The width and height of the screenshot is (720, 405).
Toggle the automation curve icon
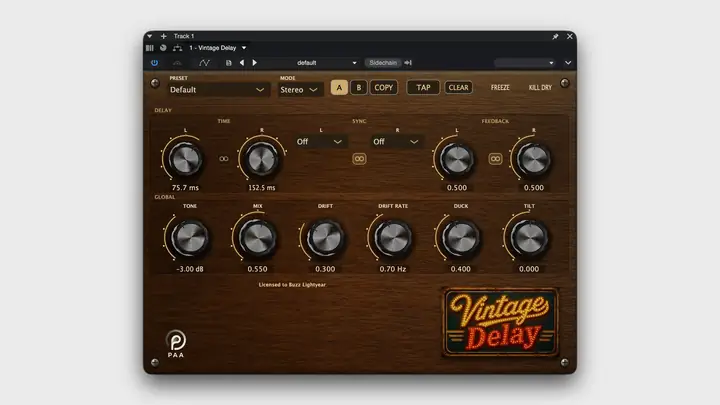coord(204,63)
